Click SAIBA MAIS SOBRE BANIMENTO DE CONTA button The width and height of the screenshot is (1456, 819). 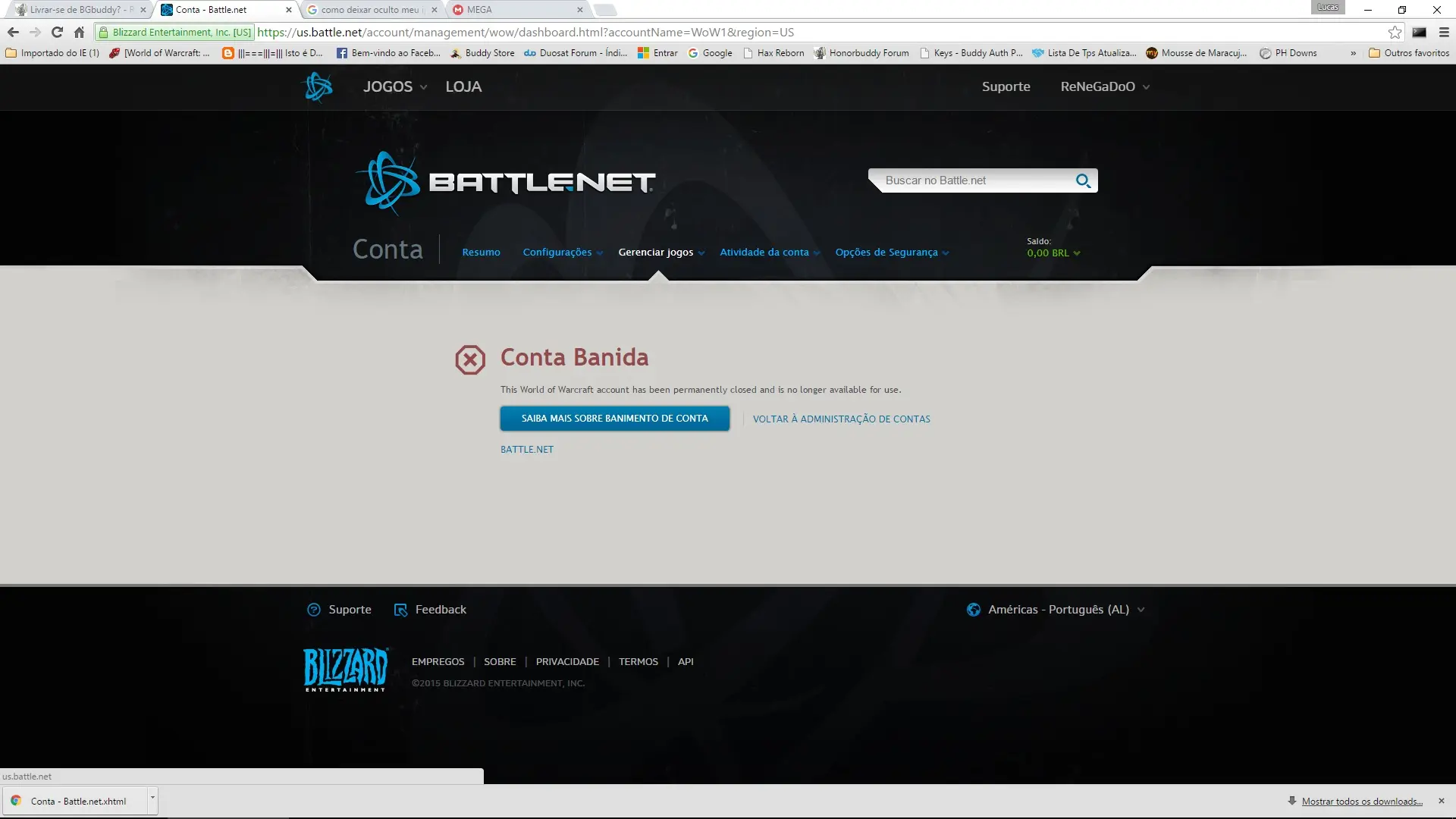tap(614, 419)
